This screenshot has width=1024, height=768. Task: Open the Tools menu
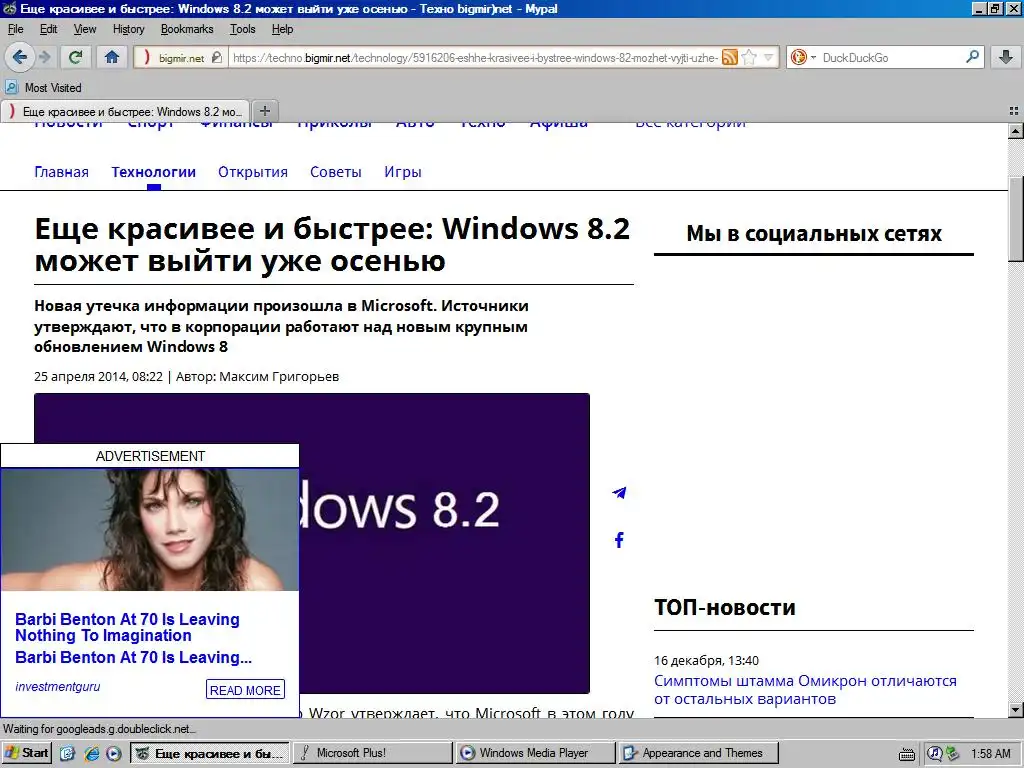click(242, 29)
